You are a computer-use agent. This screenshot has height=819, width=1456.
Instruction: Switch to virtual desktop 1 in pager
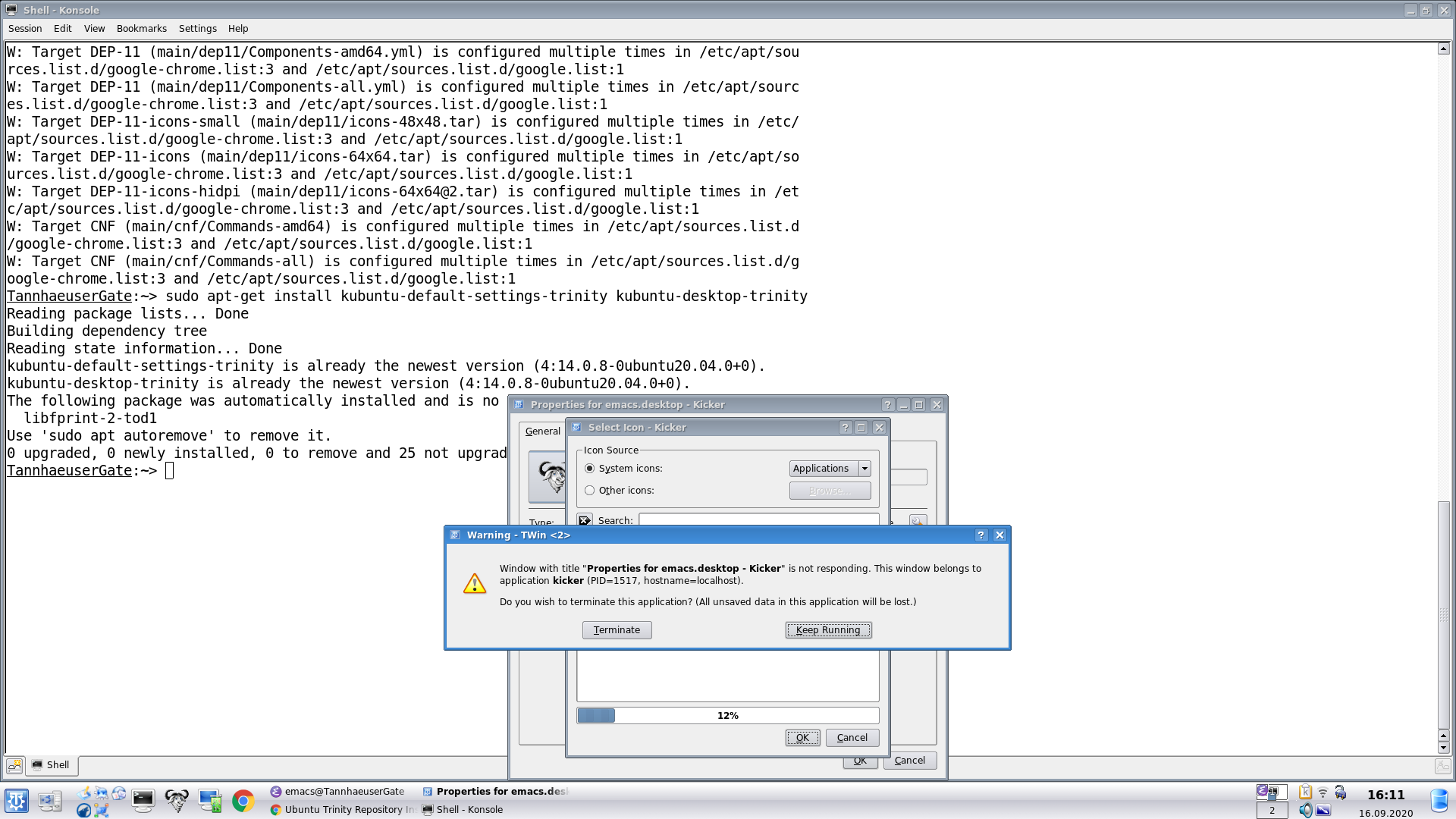point(1272,792)
